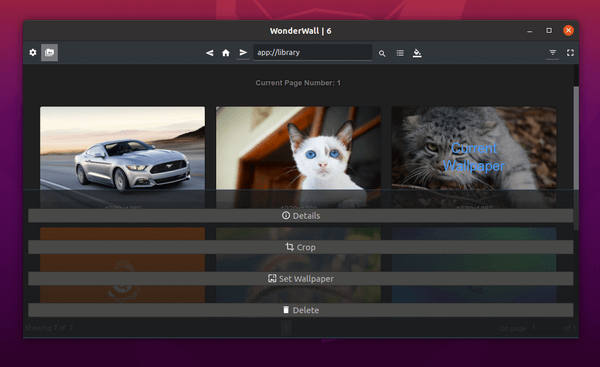Click the color fill bucket icon
Image resolution: width=600 pixels, height=367 pixels.
click(417, 53)
